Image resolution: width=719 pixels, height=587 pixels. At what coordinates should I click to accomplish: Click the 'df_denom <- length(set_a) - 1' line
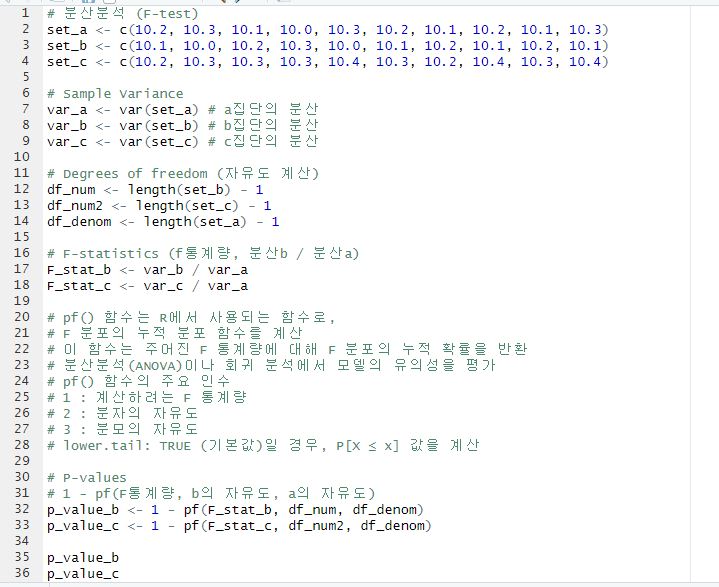tap(163, 222)
